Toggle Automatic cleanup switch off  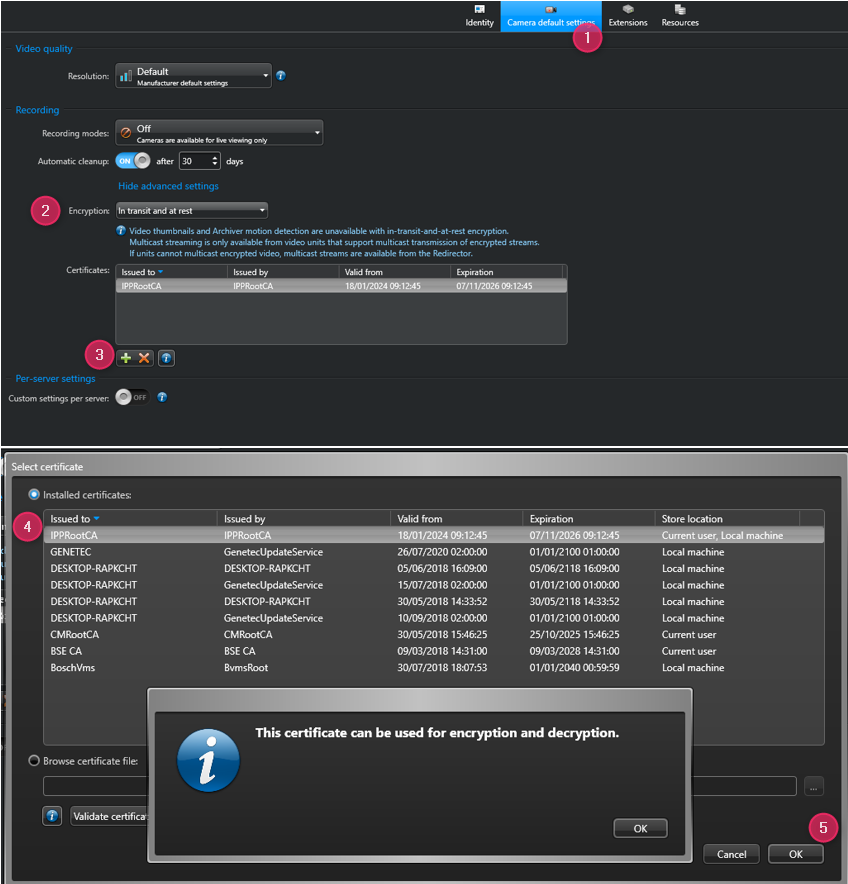[x=133, y=160]
